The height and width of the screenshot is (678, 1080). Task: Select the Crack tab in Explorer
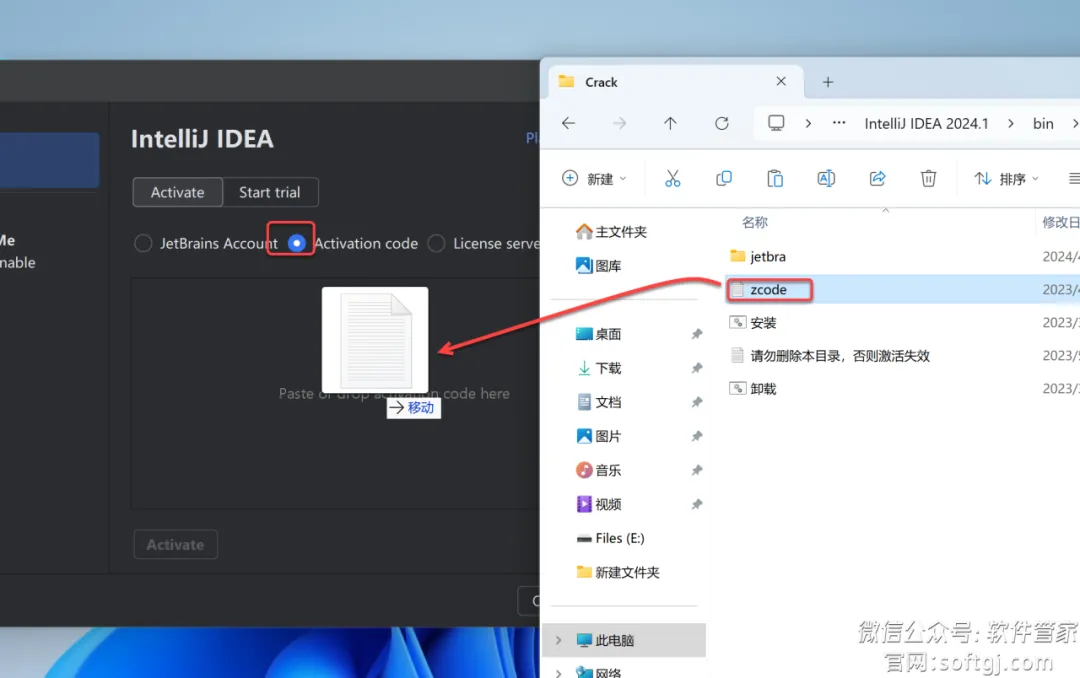click(x=676, y=82)
